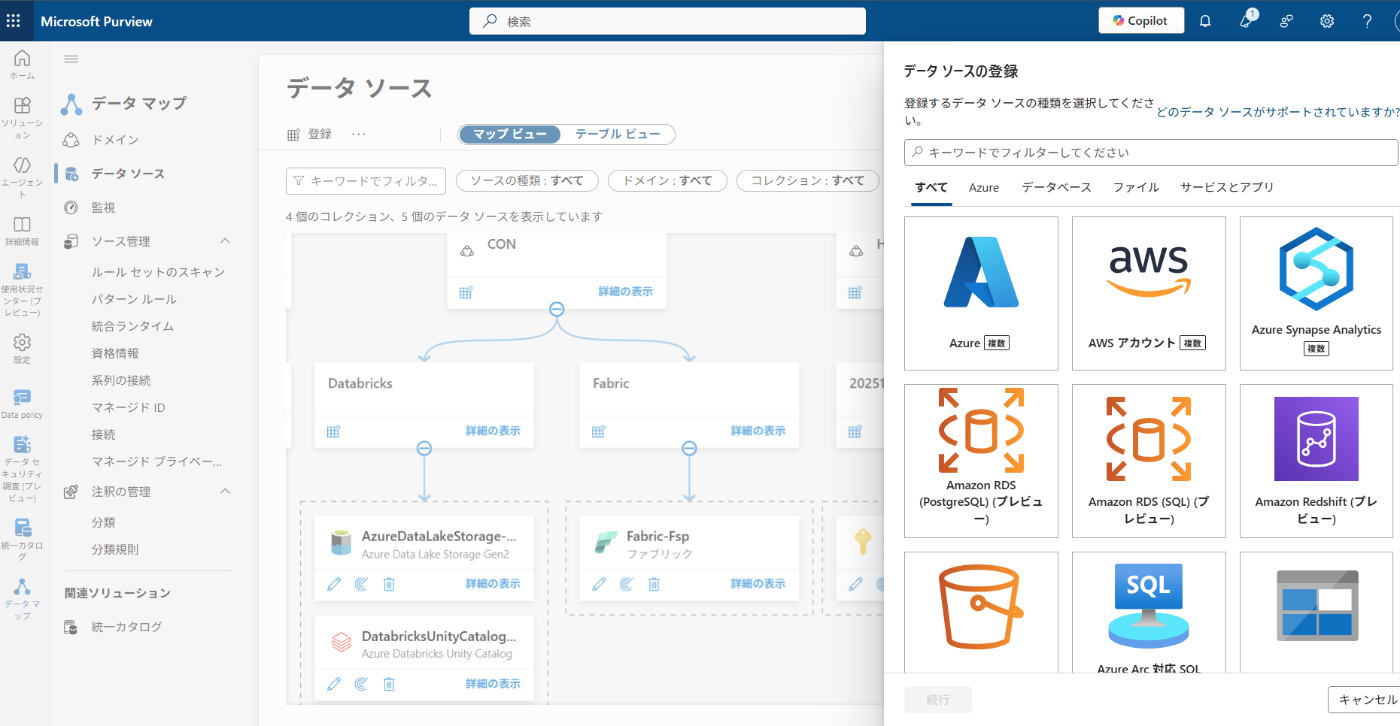Select Amazon RDS (SQL) tile
1400x726 pixels.
pos(1149,461)
